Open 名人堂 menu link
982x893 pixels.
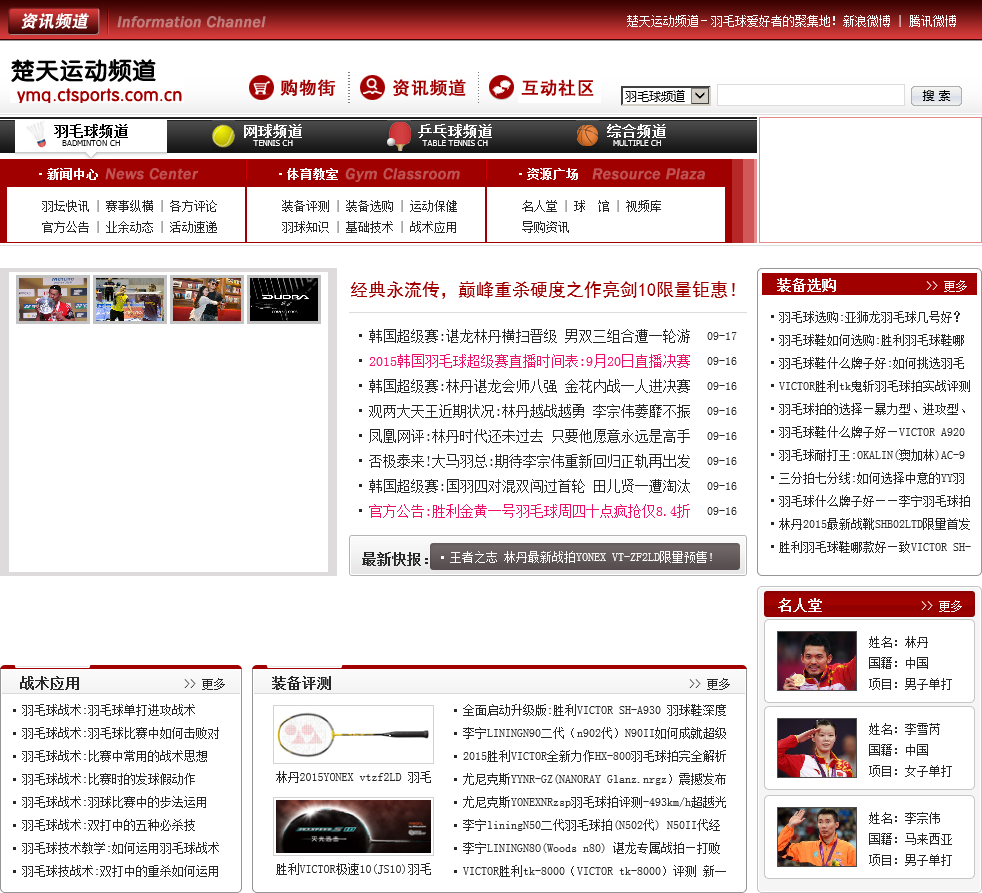(539, 206)
